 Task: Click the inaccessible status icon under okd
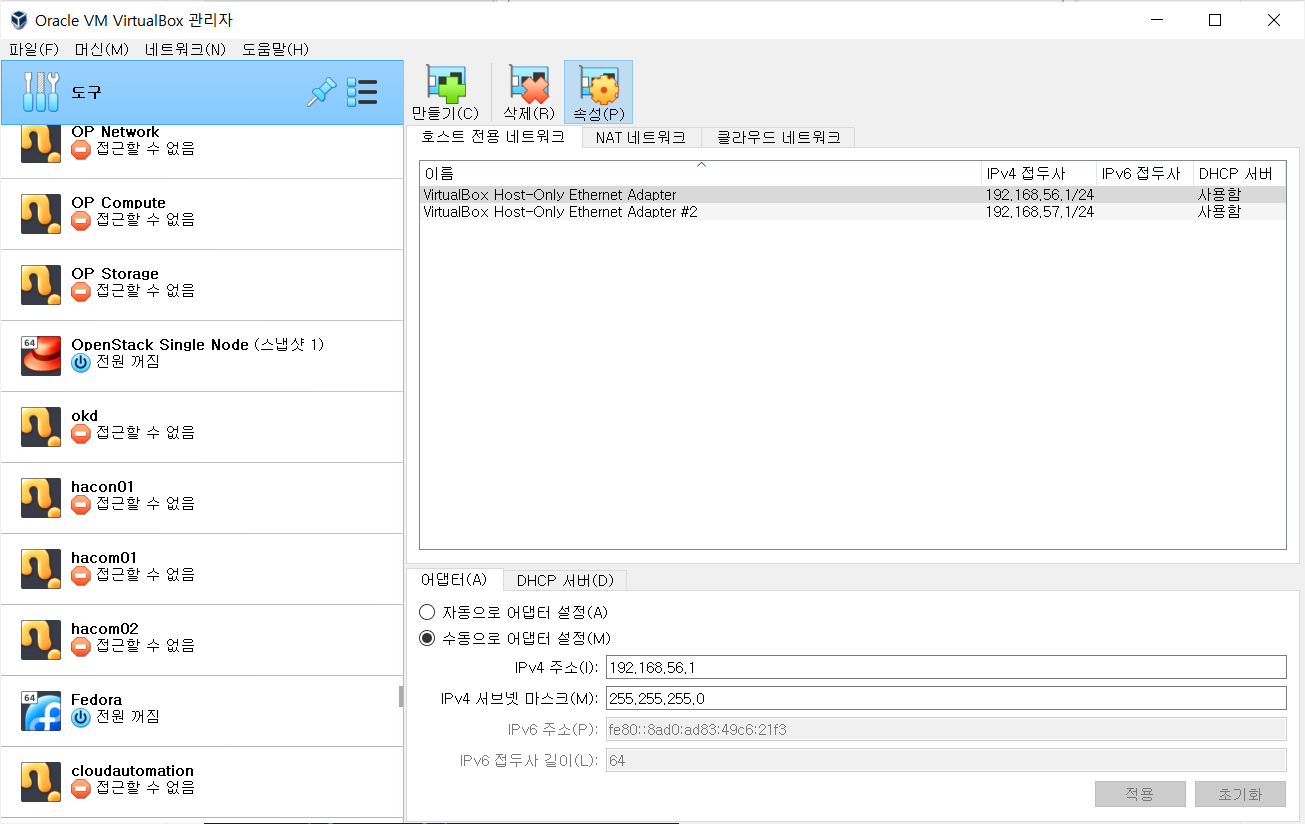tap(81, 433)
